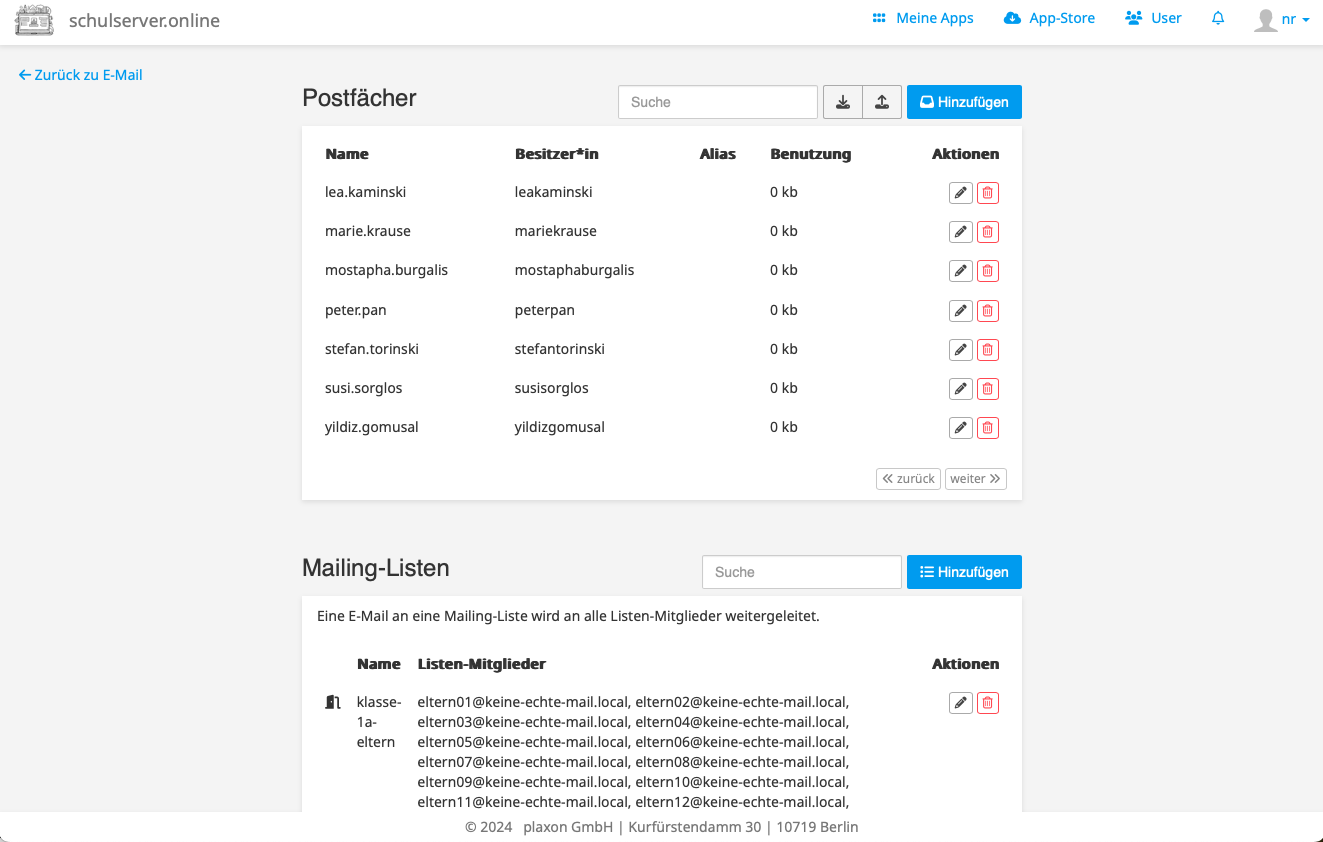Click the Suche field above Postfächer

[x=717, y=101]
